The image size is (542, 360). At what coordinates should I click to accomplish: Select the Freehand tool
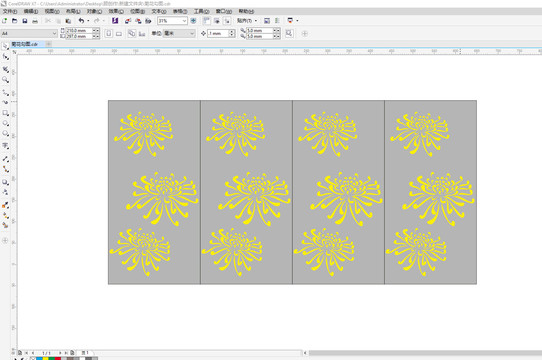pyautogui.click(x=5, y=93)
